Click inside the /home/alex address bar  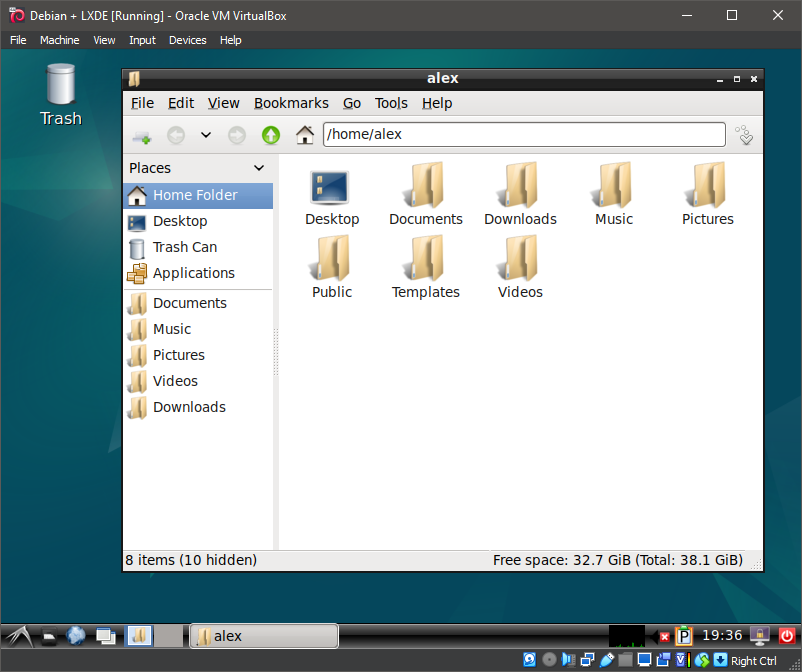point(500,134)
